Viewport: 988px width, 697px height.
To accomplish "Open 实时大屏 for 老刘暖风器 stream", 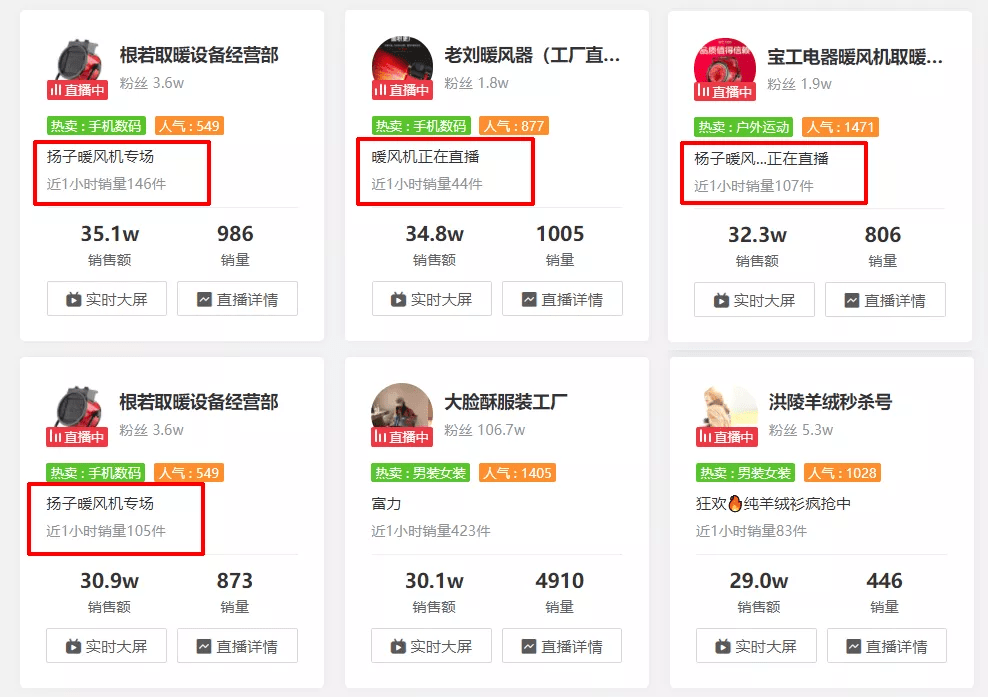I will point(432,299).
